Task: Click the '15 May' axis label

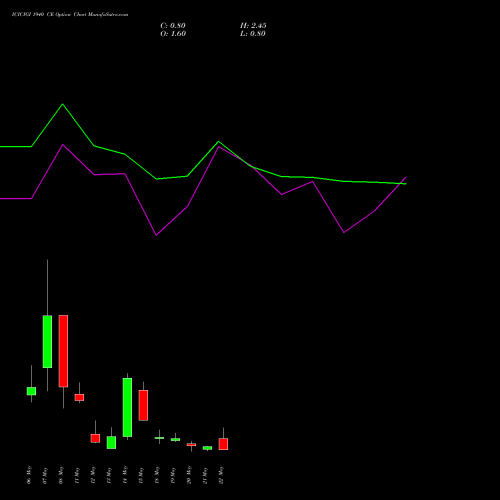Action: click(141, 475)
